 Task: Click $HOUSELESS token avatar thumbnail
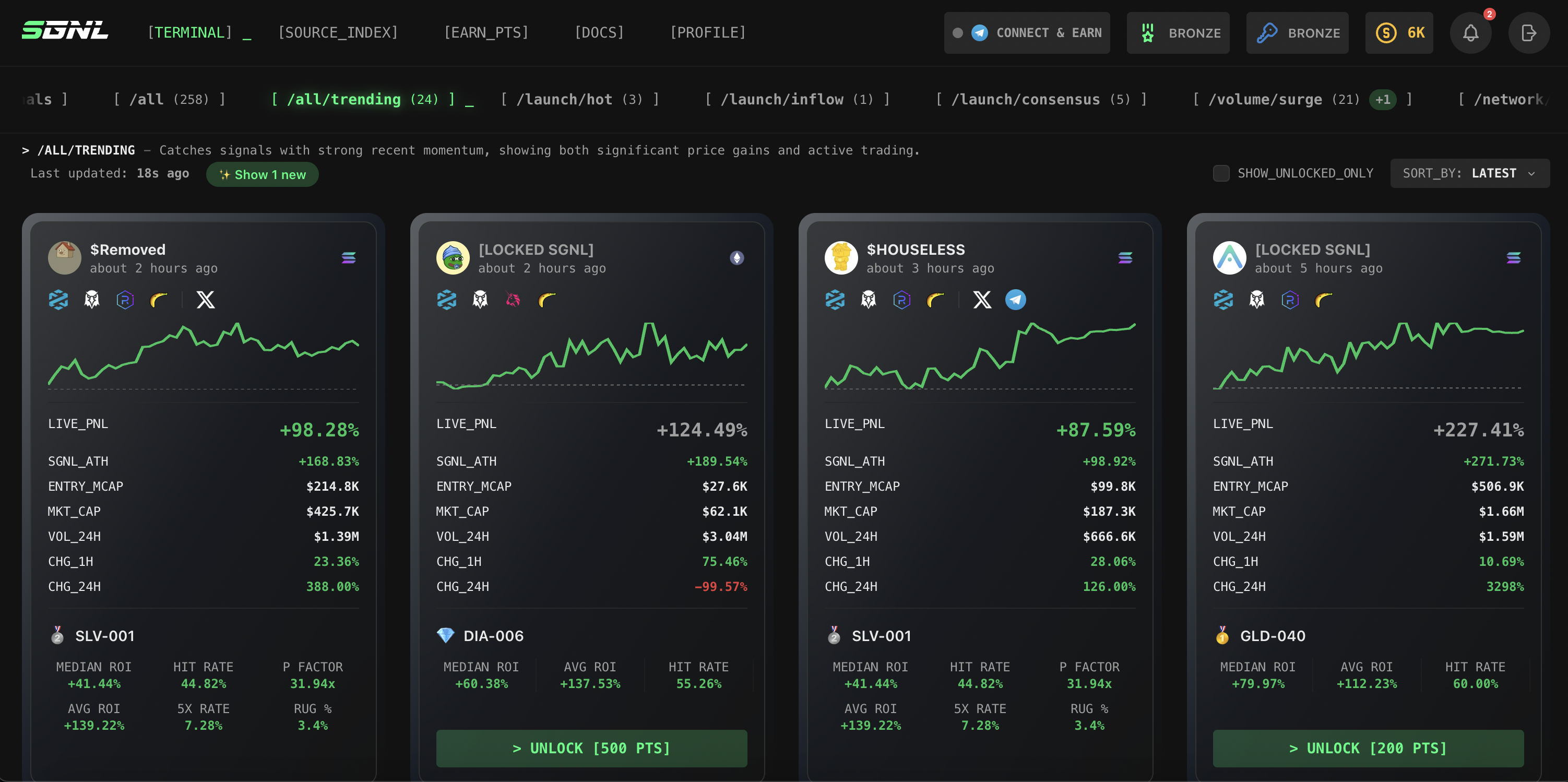click(840, 258)
